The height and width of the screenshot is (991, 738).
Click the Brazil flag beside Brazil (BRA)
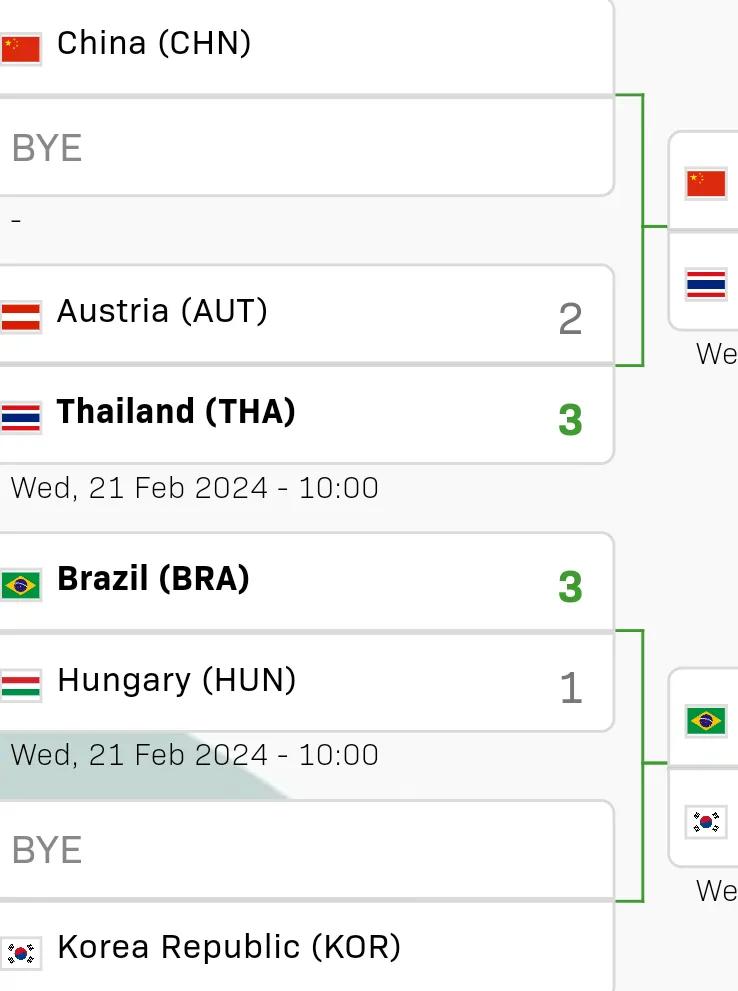click(20, 585)
